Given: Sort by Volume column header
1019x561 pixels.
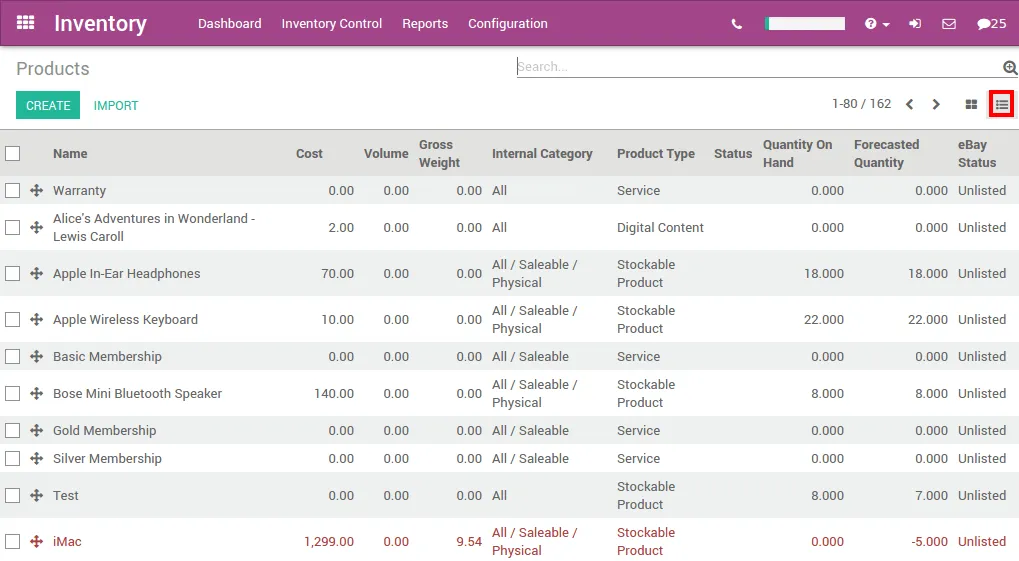Looking at the screenshot, I should click(x=386, y=154).
